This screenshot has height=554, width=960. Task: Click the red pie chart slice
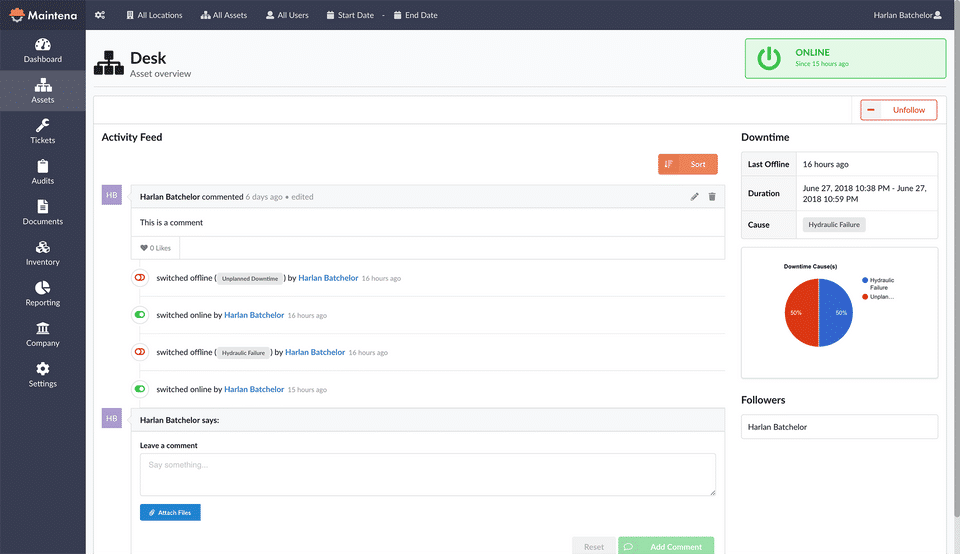tap(801, 312)
